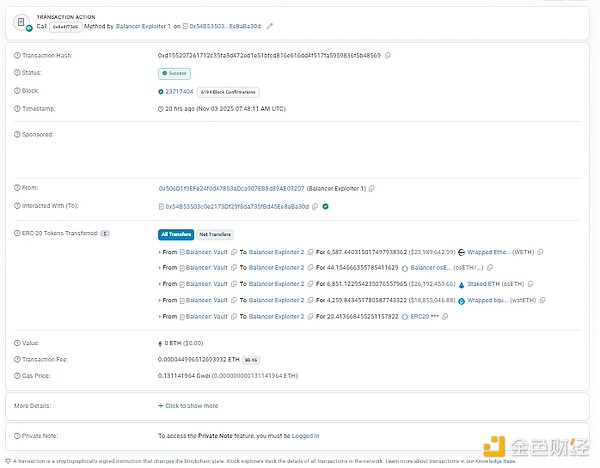Click the help icon next to Block
The height and width of the screenshot is (468, 600).
(17, 91)
